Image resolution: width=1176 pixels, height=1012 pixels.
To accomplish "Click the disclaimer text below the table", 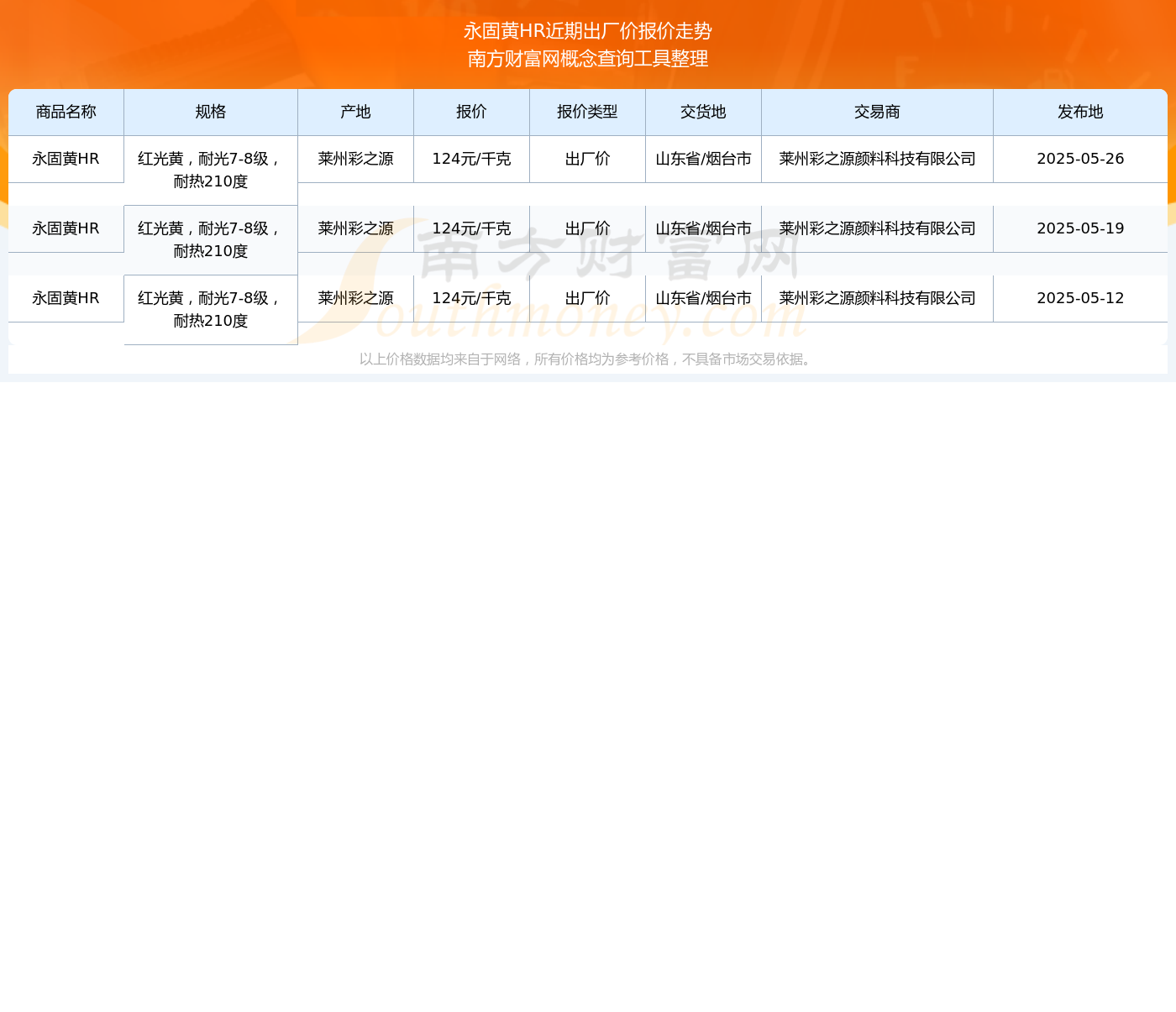I will pos(588,359).
